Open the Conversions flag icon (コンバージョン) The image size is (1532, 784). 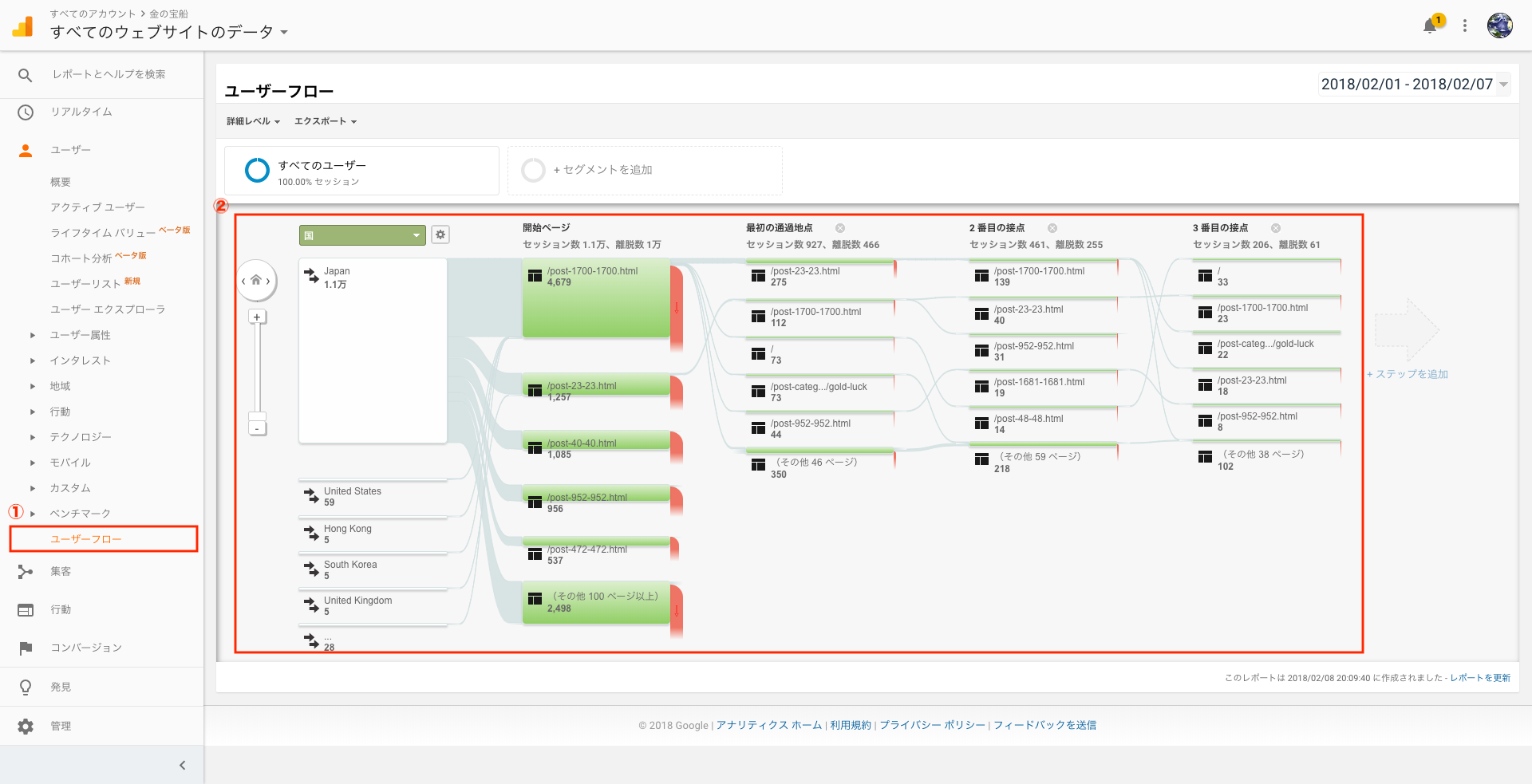(26, 648)
